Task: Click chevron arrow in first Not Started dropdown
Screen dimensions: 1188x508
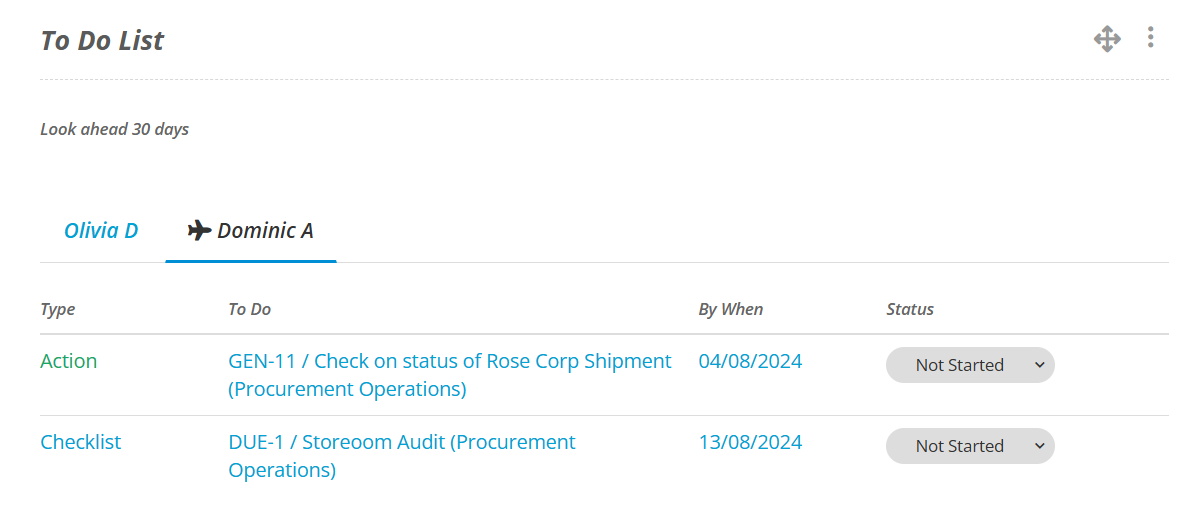Action: coord(1040,365)
